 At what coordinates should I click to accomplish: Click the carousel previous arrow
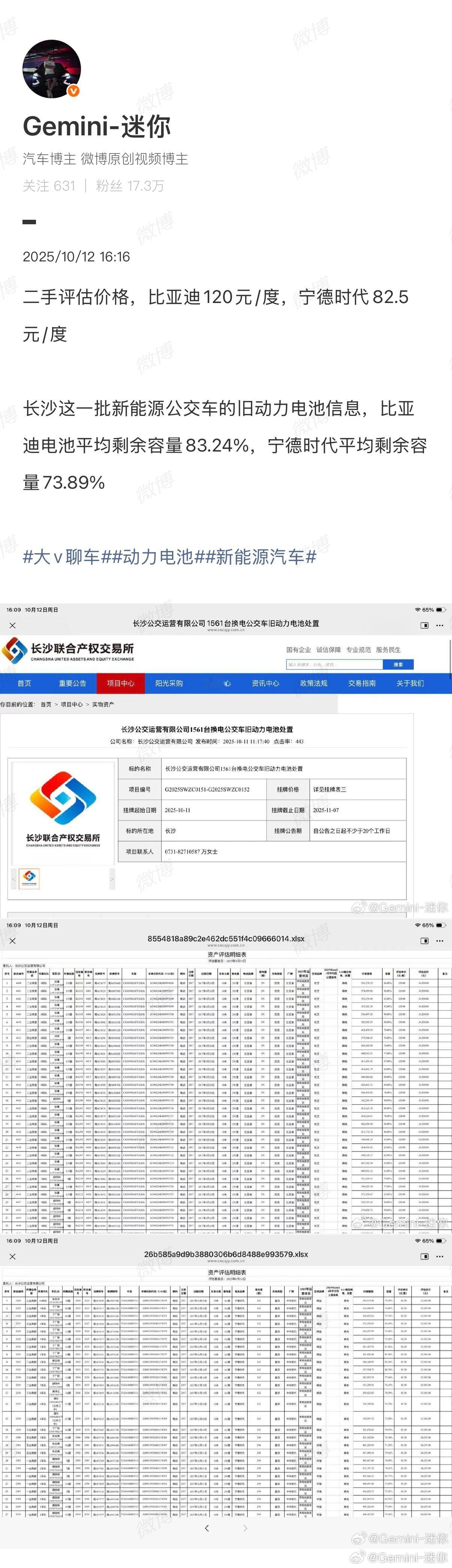click(x=14, y=879)
